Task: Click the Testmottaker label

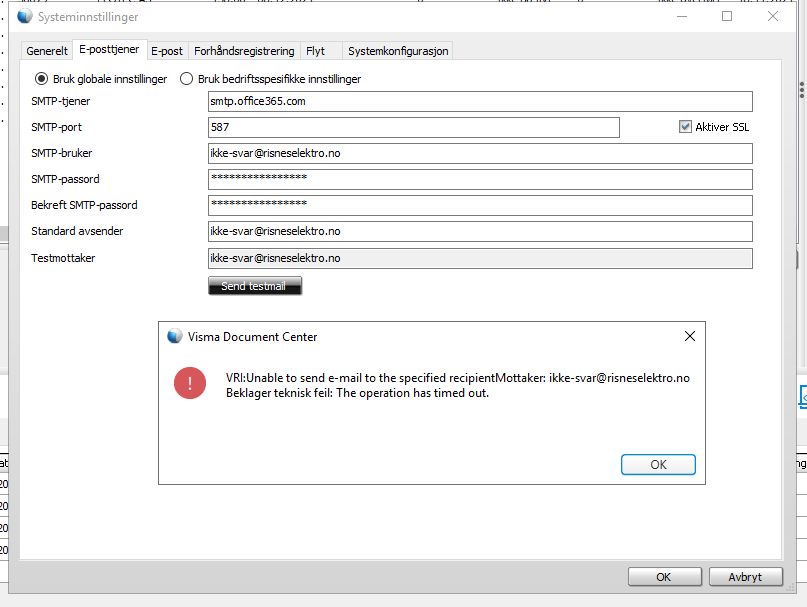Action: coord(63,258)
